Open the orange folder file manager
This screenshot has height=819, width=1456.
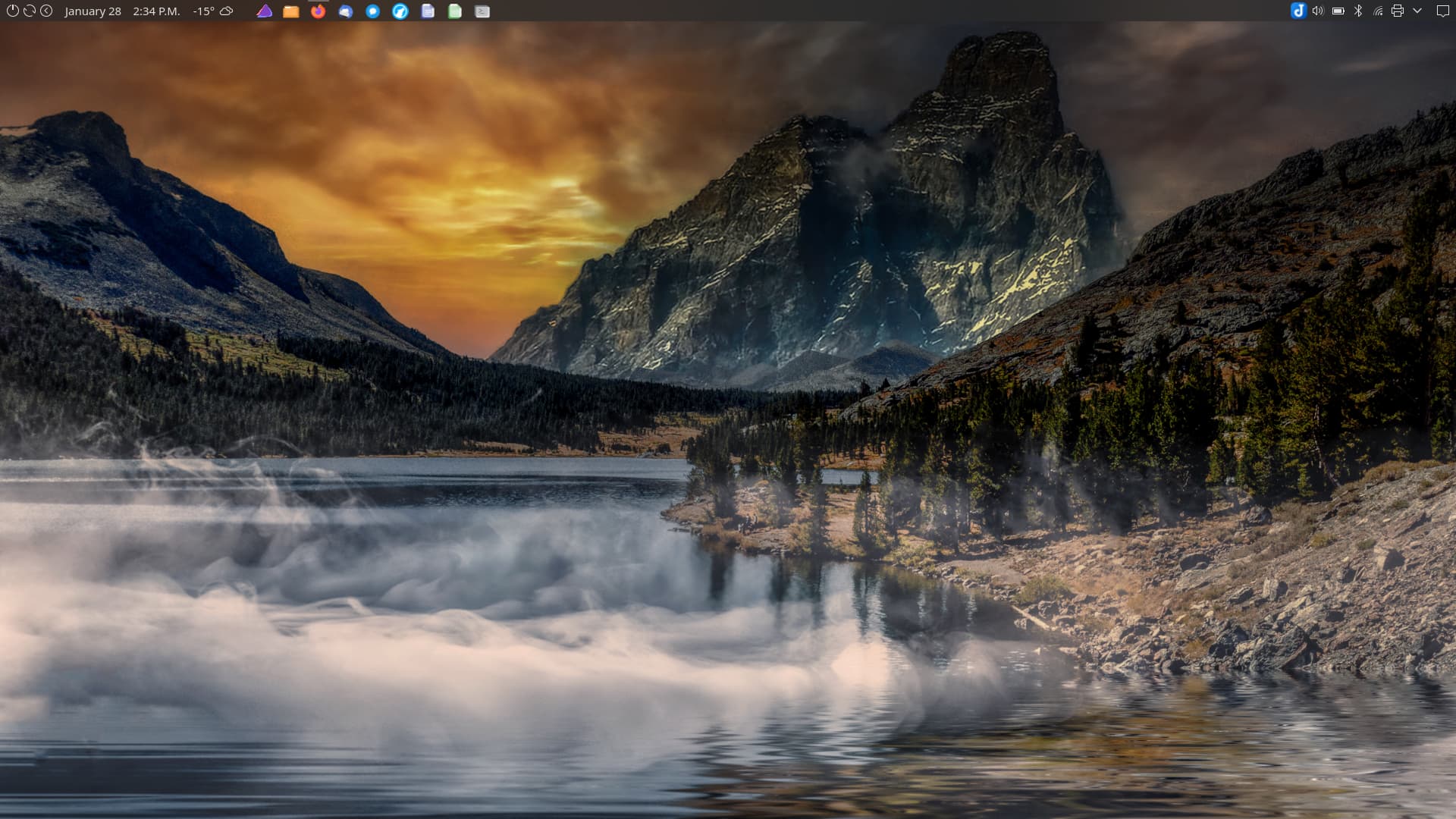click(x=291, y=11)
